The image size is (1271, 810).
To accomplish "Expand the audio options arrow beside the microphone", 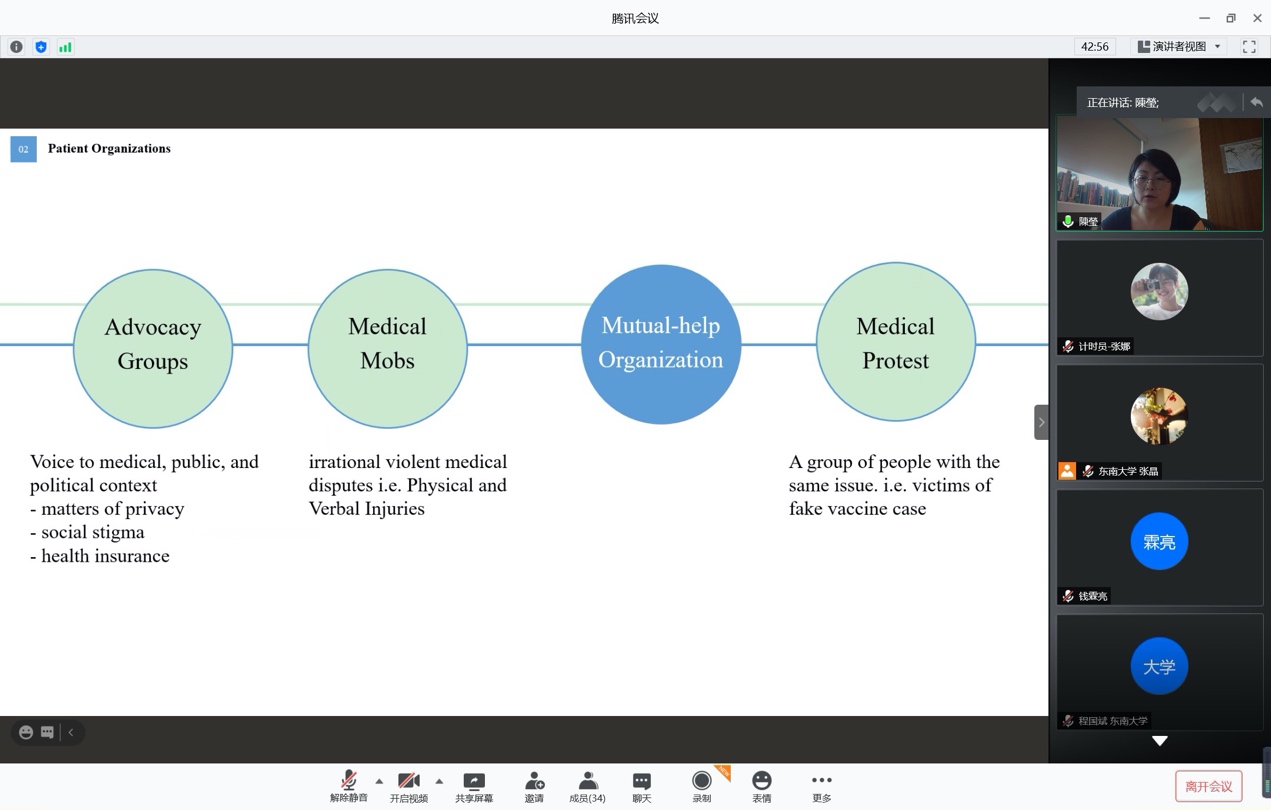I will pos(379,781).
